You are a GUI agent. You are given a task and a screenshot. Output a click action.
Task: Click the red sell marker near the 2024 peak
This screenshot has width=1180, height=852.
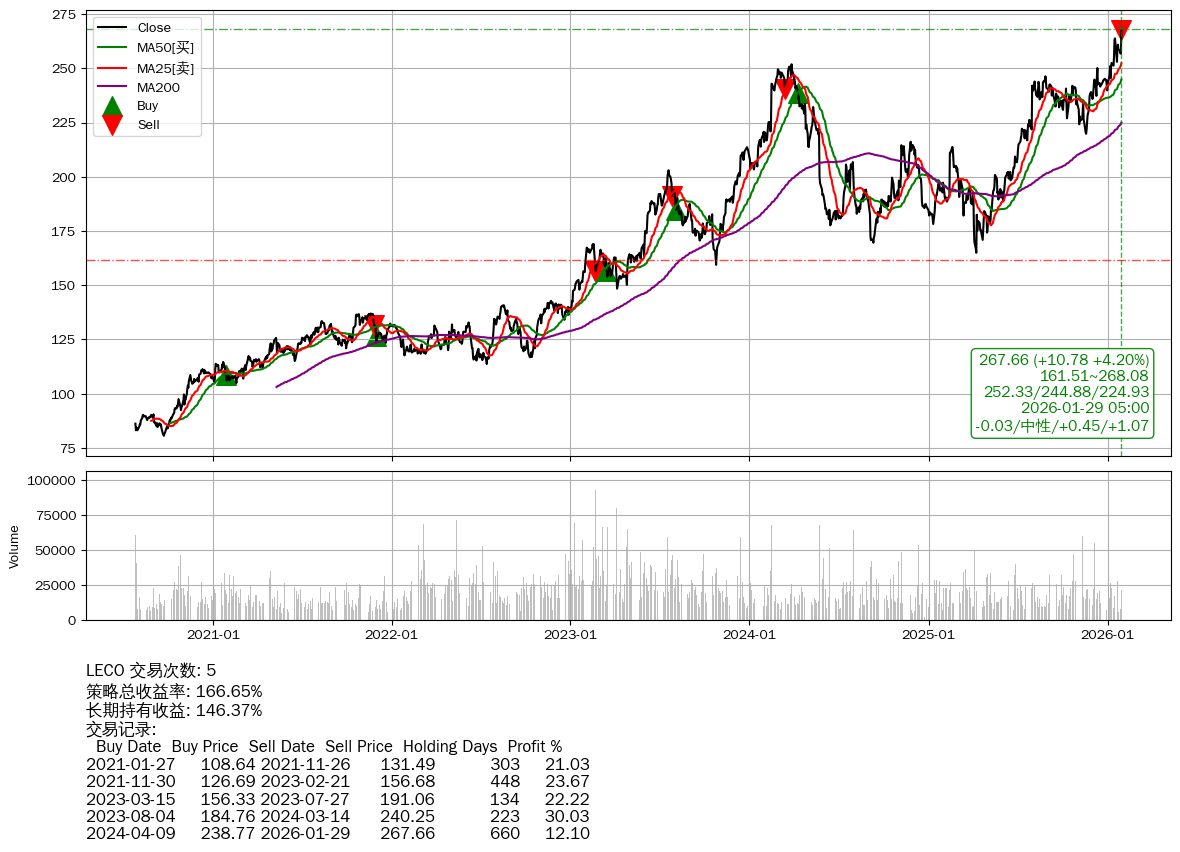coord(786,88)
